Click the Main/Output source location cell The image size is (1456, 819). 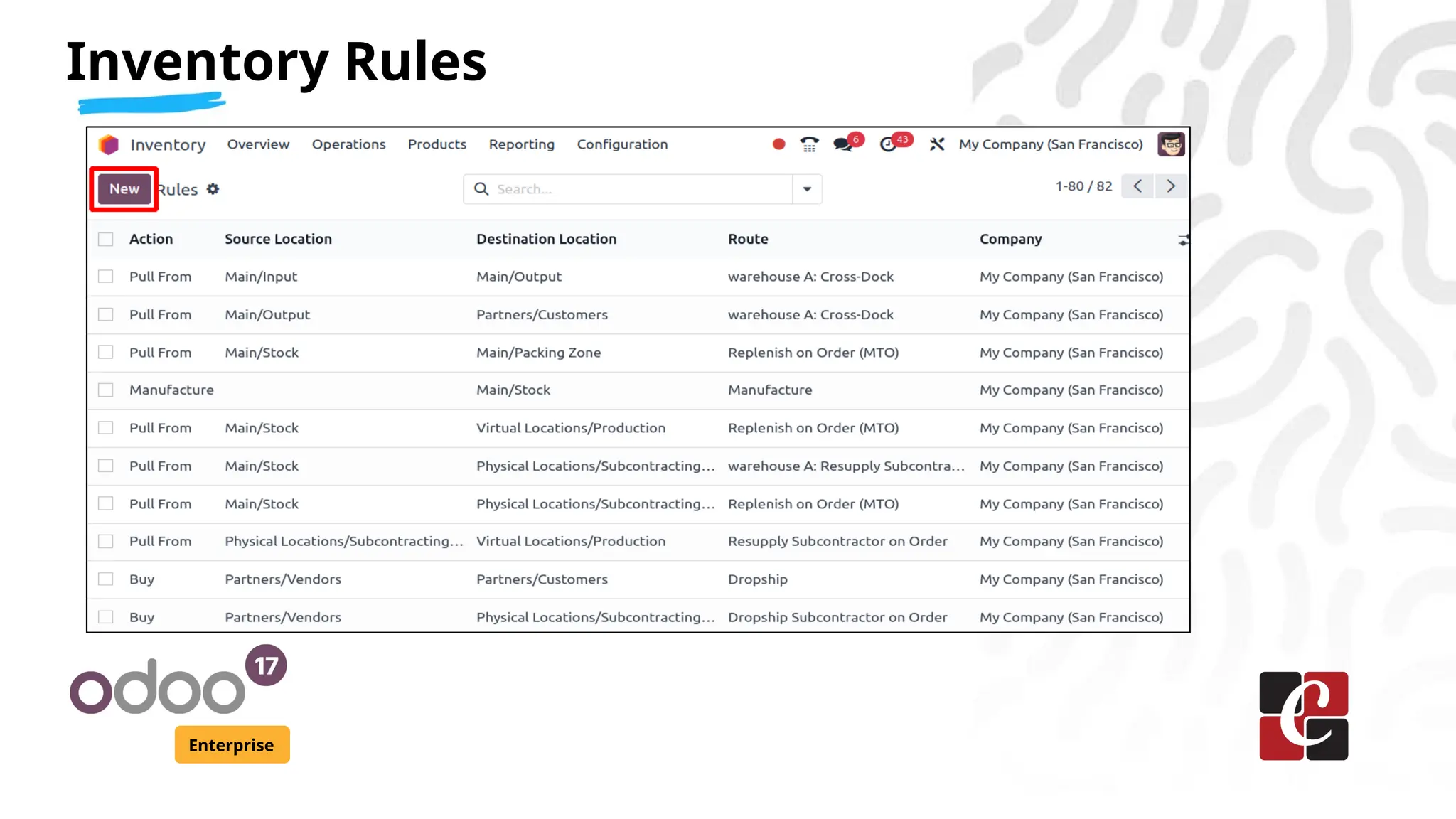[267, 314]
